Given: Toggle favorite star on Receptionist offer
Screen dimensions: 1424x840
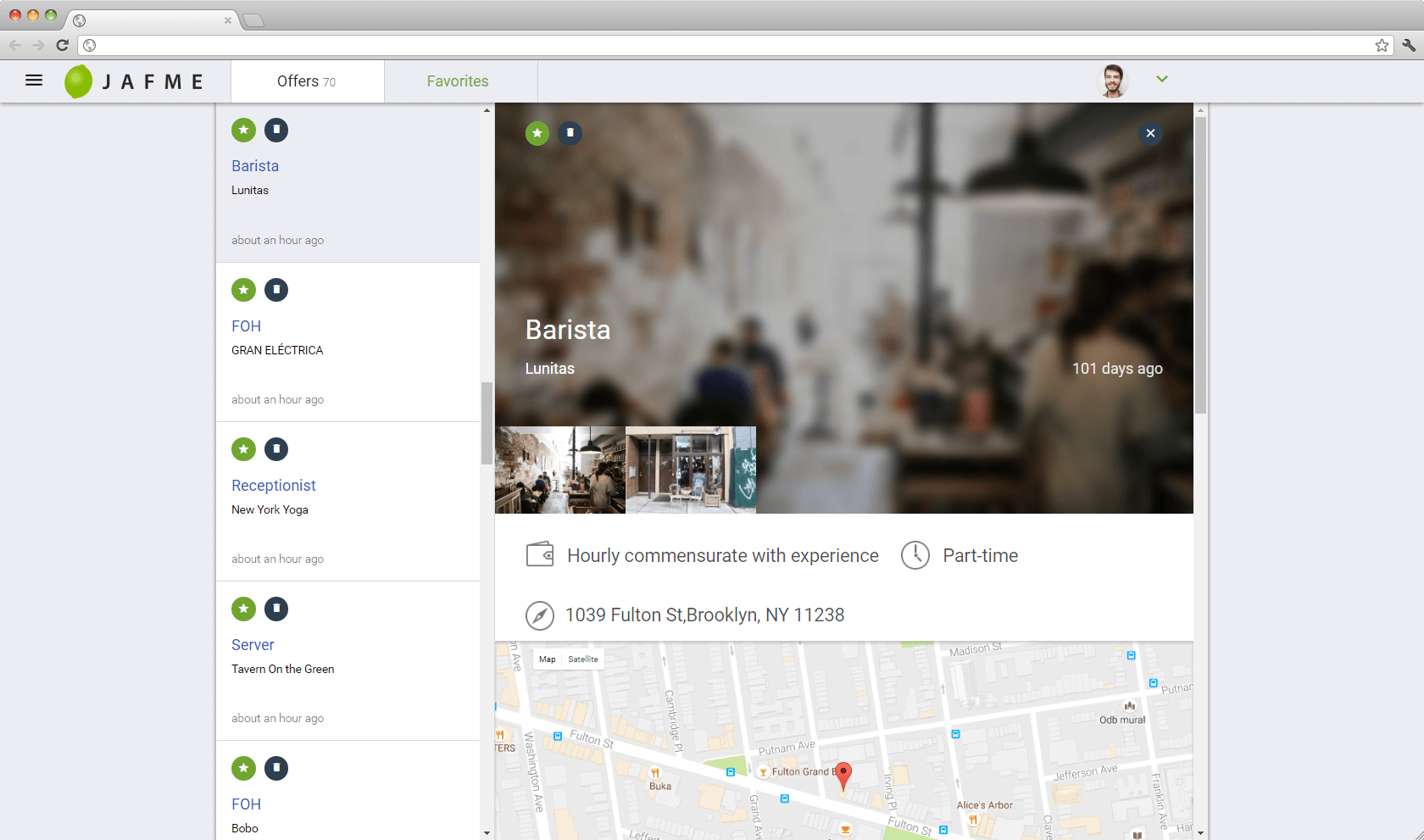Looking at the screenshot, I should click(x=244, y=449).
